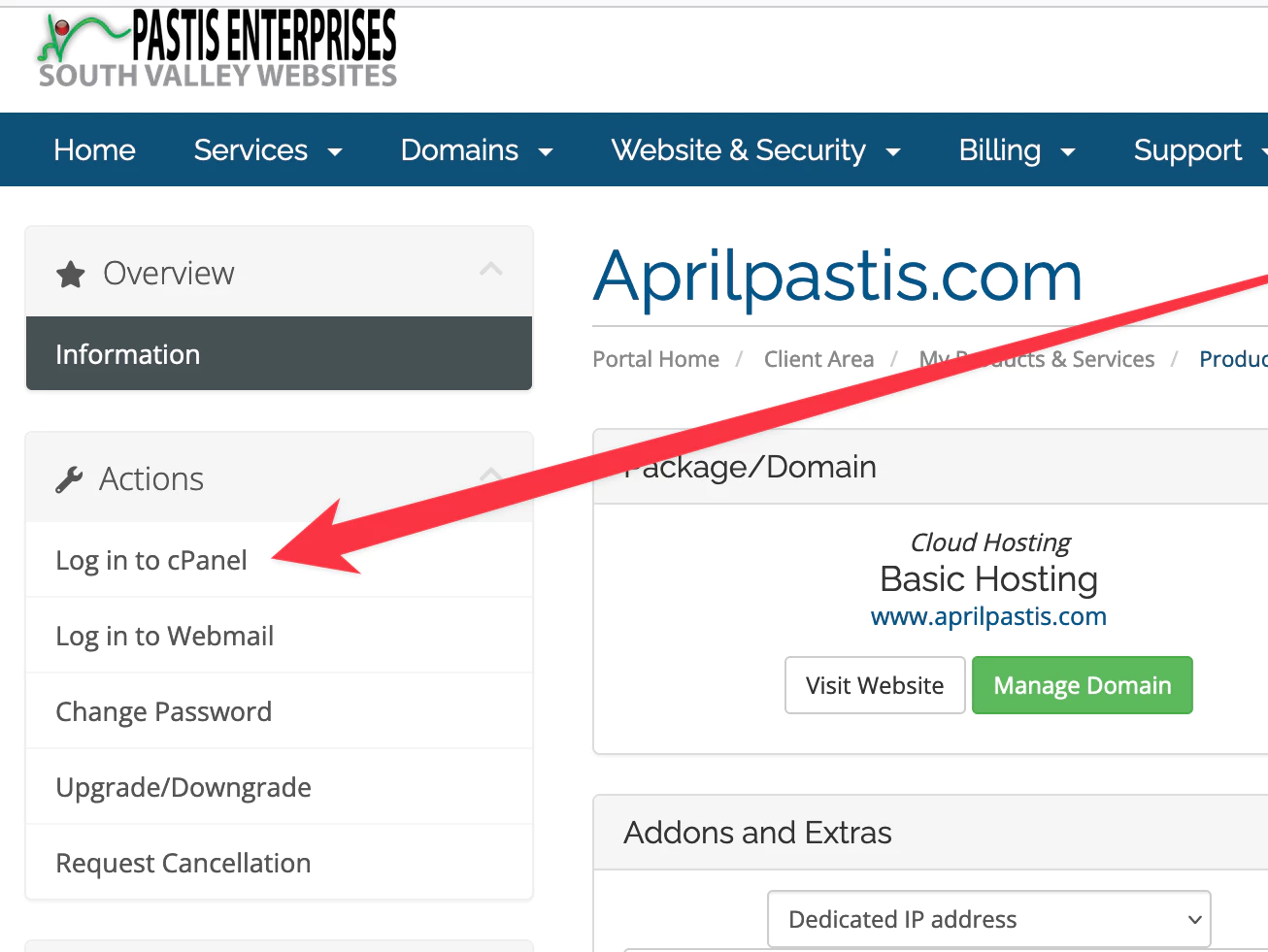Image resolution: width=1268 pixels, height=952 pixels.
Task: Collapse the Overview panel
Action: pyautogui.click(x=491, y=271)
